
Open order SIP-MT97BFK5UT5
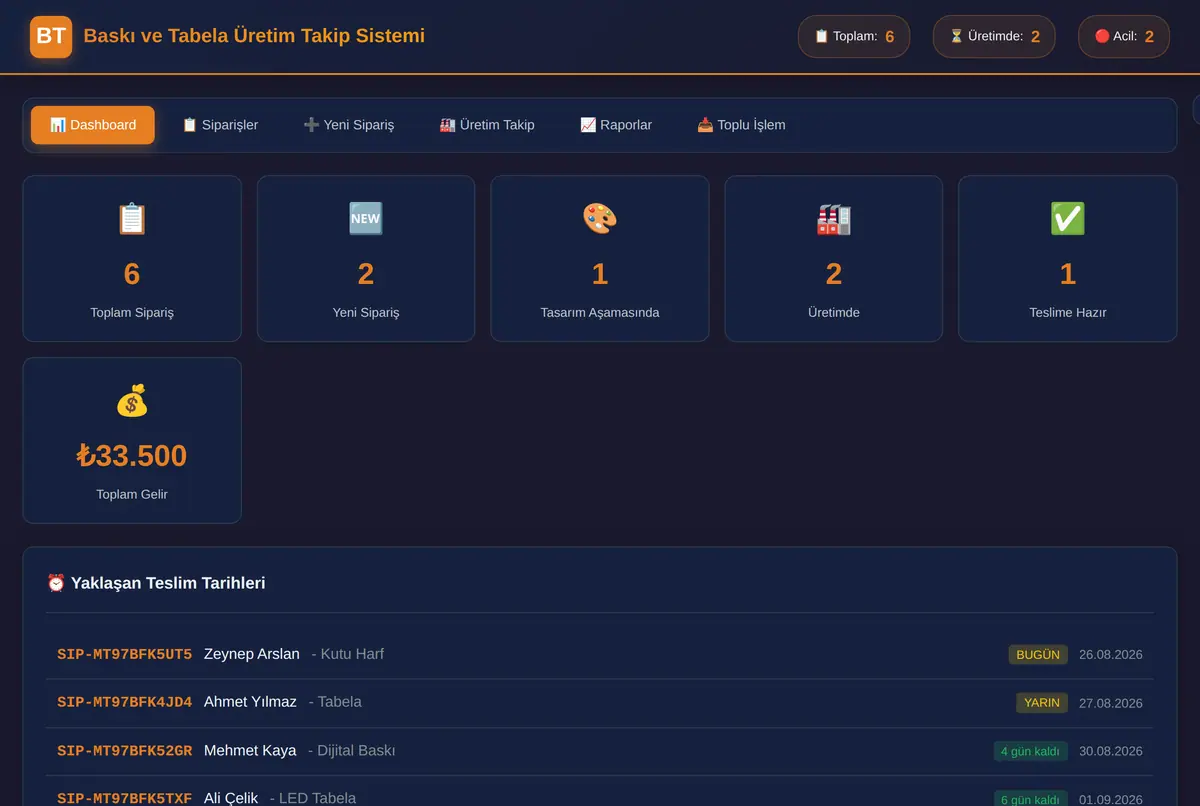tap(125, 654)
